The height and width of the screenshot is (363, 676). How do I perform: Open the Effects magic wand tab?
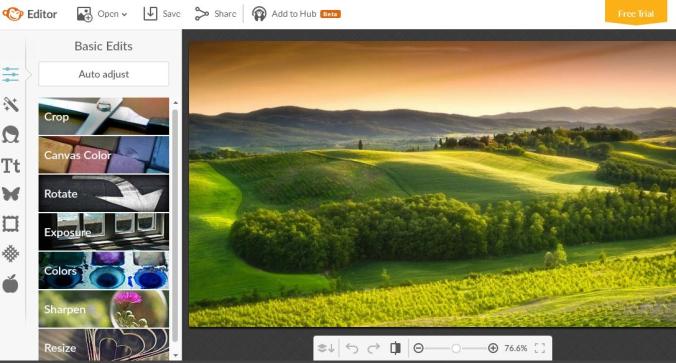coord(11,104)
